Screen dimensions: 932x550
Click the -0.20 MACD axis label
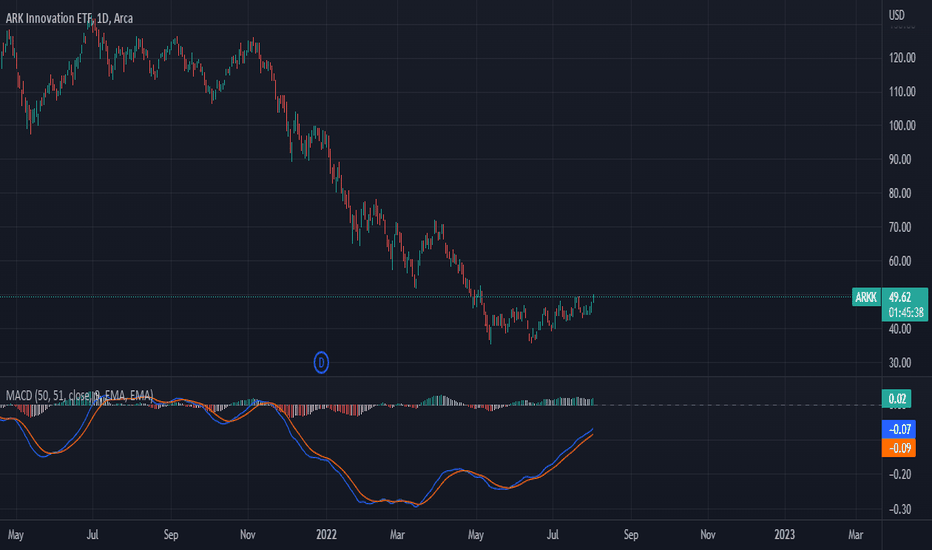[900, 474]
